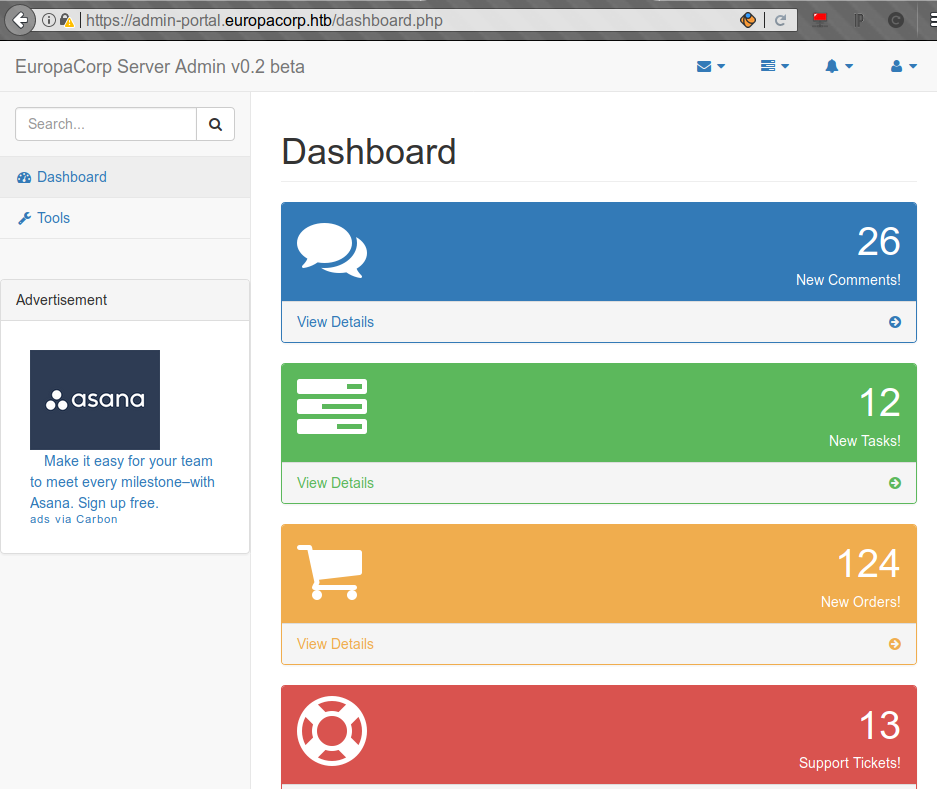View Details for New Tasks

(335, 483)
